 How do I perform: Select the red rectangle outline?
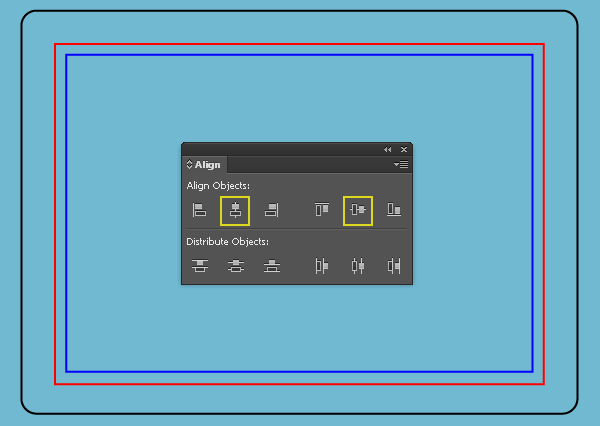[299, 44]
